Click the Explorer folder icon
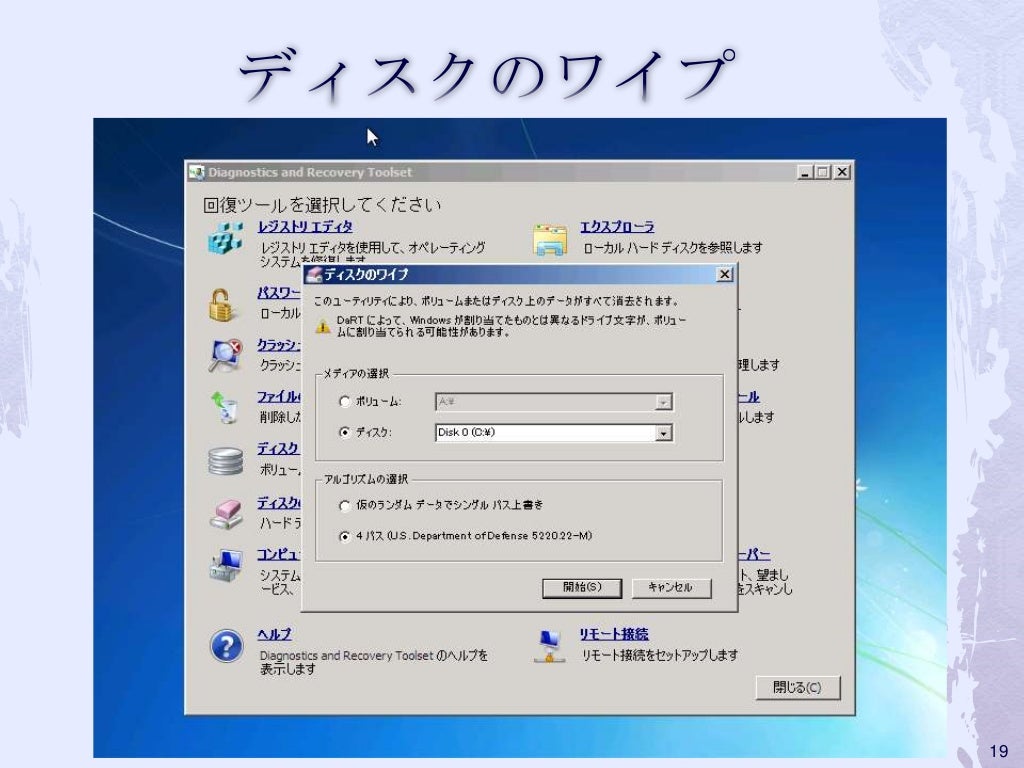Image resolution: width=1024 pixels, height=768 pixels. tap(549, 240)
